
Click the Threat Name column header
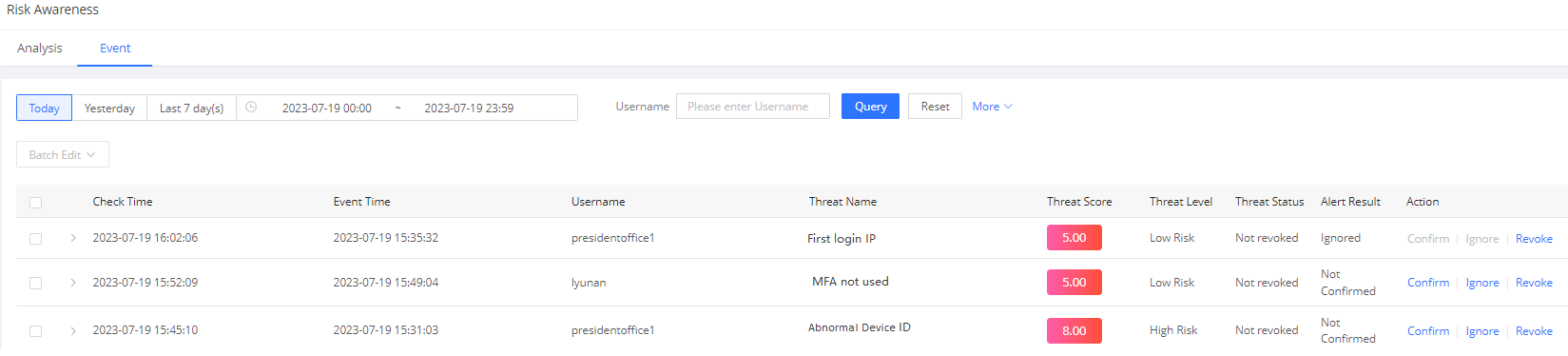point(842,202)
